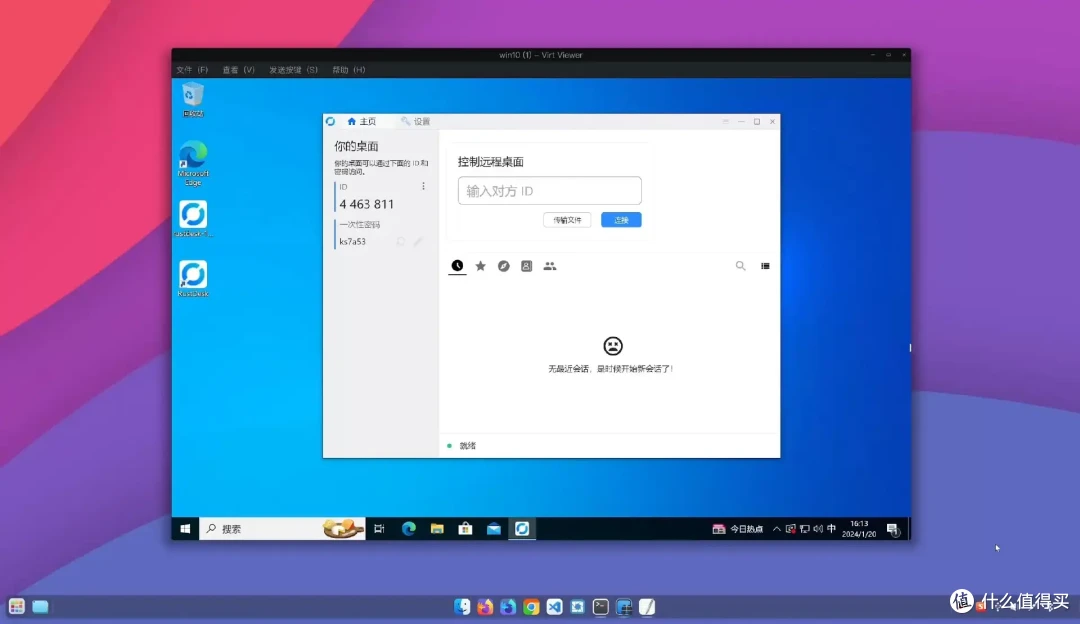Open 查看 (V) menu in Virt Viewer
1080x624 pixels.
coord(238,70)
